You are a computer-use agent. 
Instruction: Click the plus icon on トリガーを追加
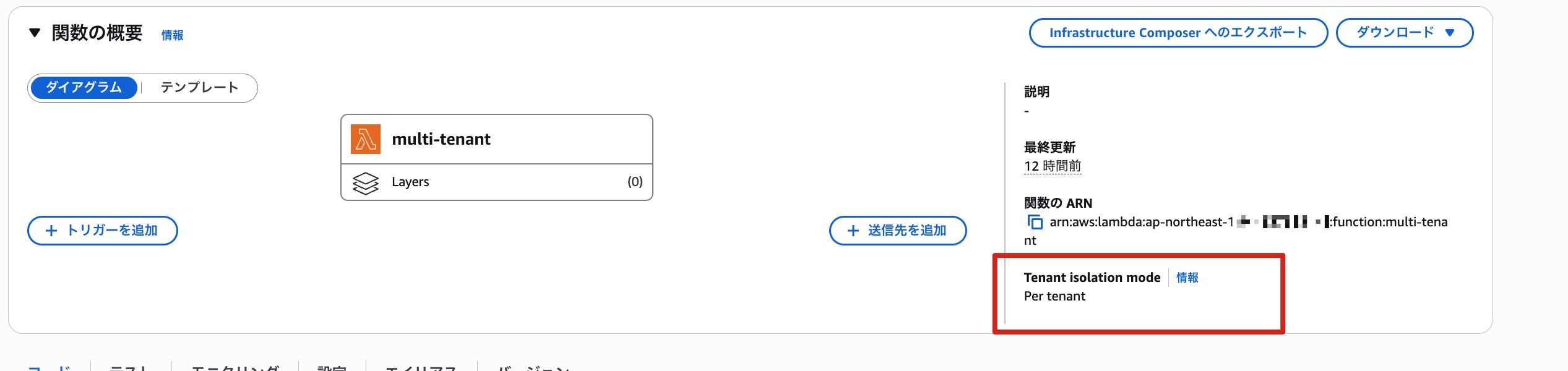tap(51, 231)
